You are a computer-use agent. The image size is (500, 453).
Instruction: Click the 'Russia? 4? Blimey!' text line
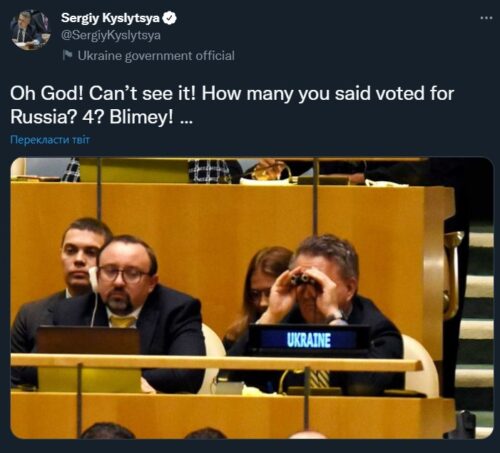coord(92,117)
